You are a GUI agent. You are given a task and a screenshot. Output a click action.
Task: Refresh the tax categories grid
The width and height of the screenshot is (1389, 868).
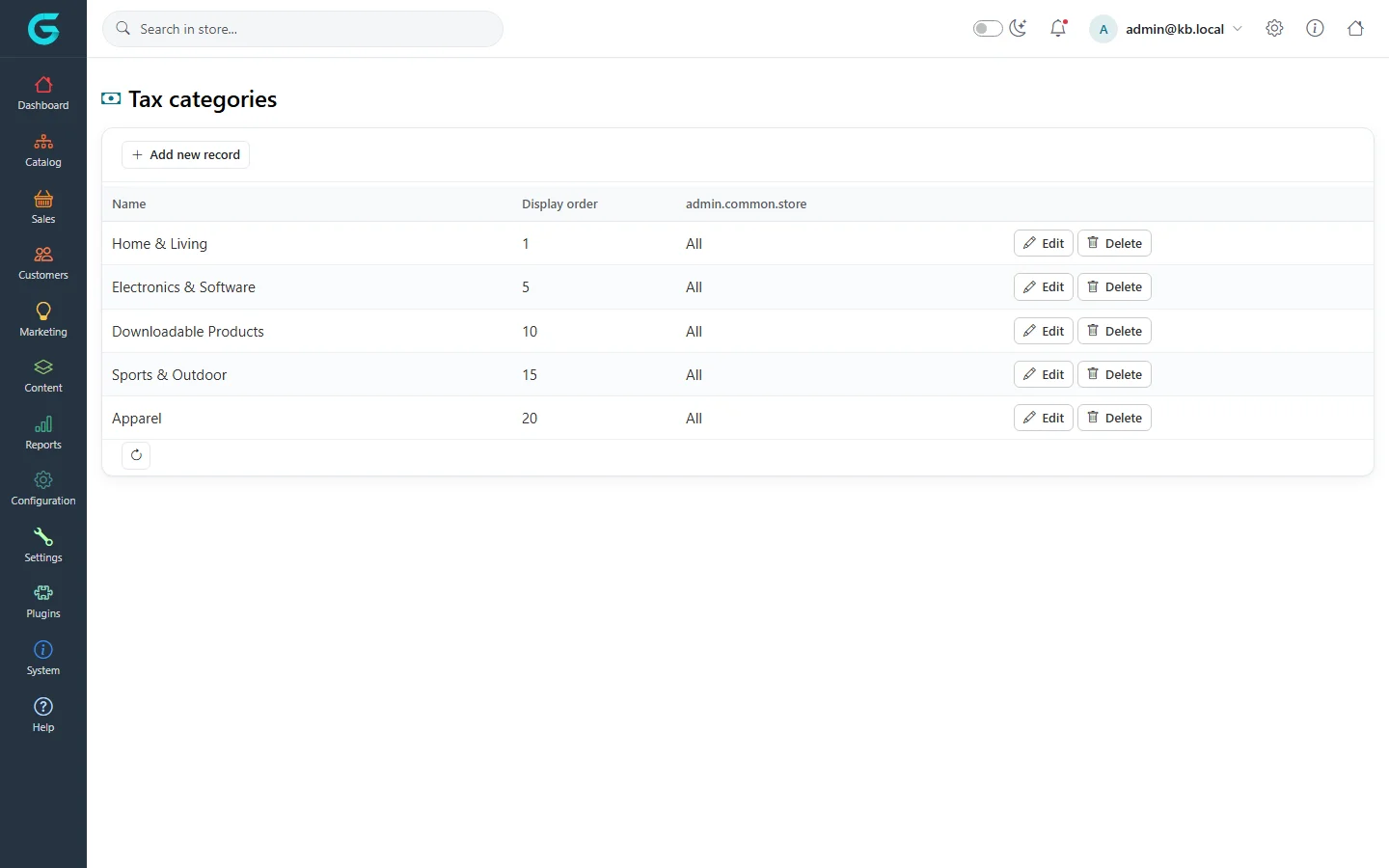(x=136, y=455)
